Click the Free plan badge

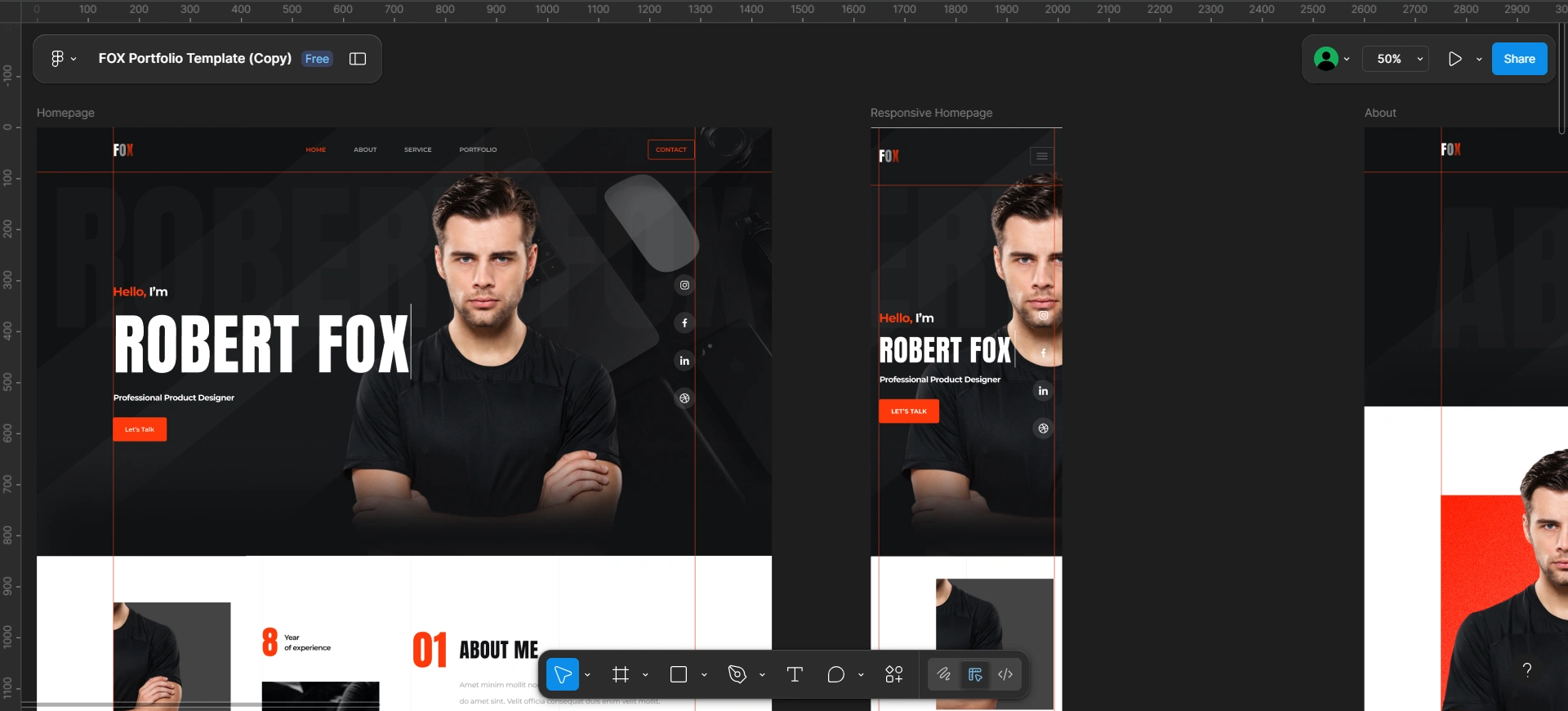point(317,59)
